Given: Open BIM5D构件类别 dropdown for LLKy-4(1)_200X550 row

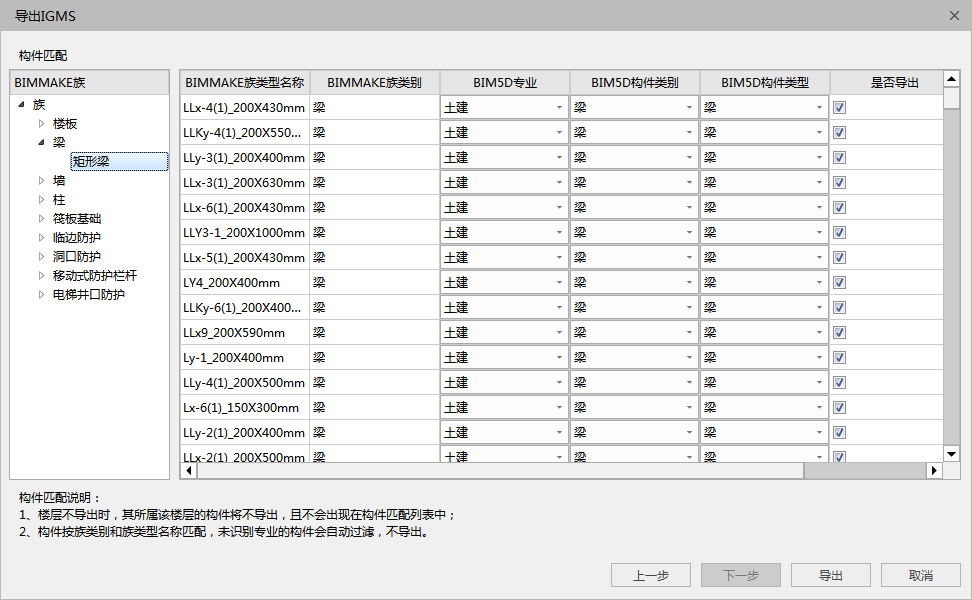Looking at the screenshot, I should 634,133.
